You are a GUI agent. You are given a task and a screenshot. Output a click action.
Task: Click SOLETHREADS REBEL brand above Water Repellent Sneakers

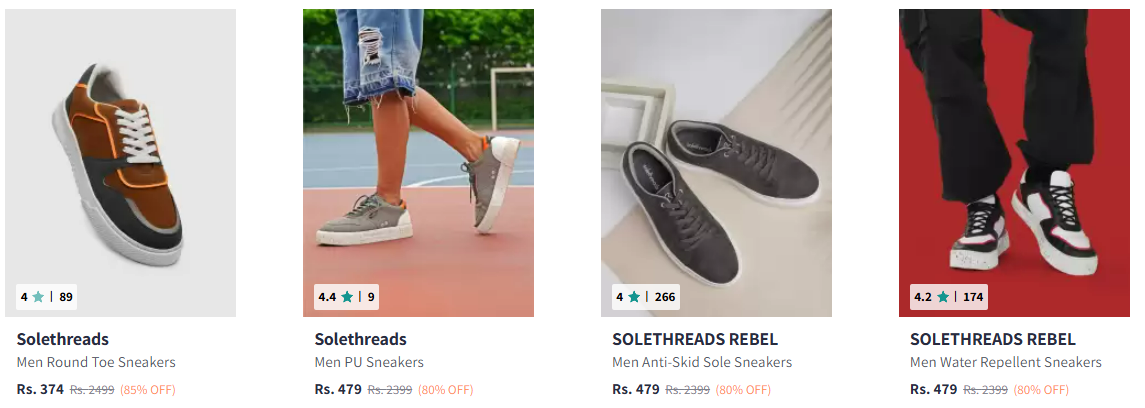tap(993, 339)
